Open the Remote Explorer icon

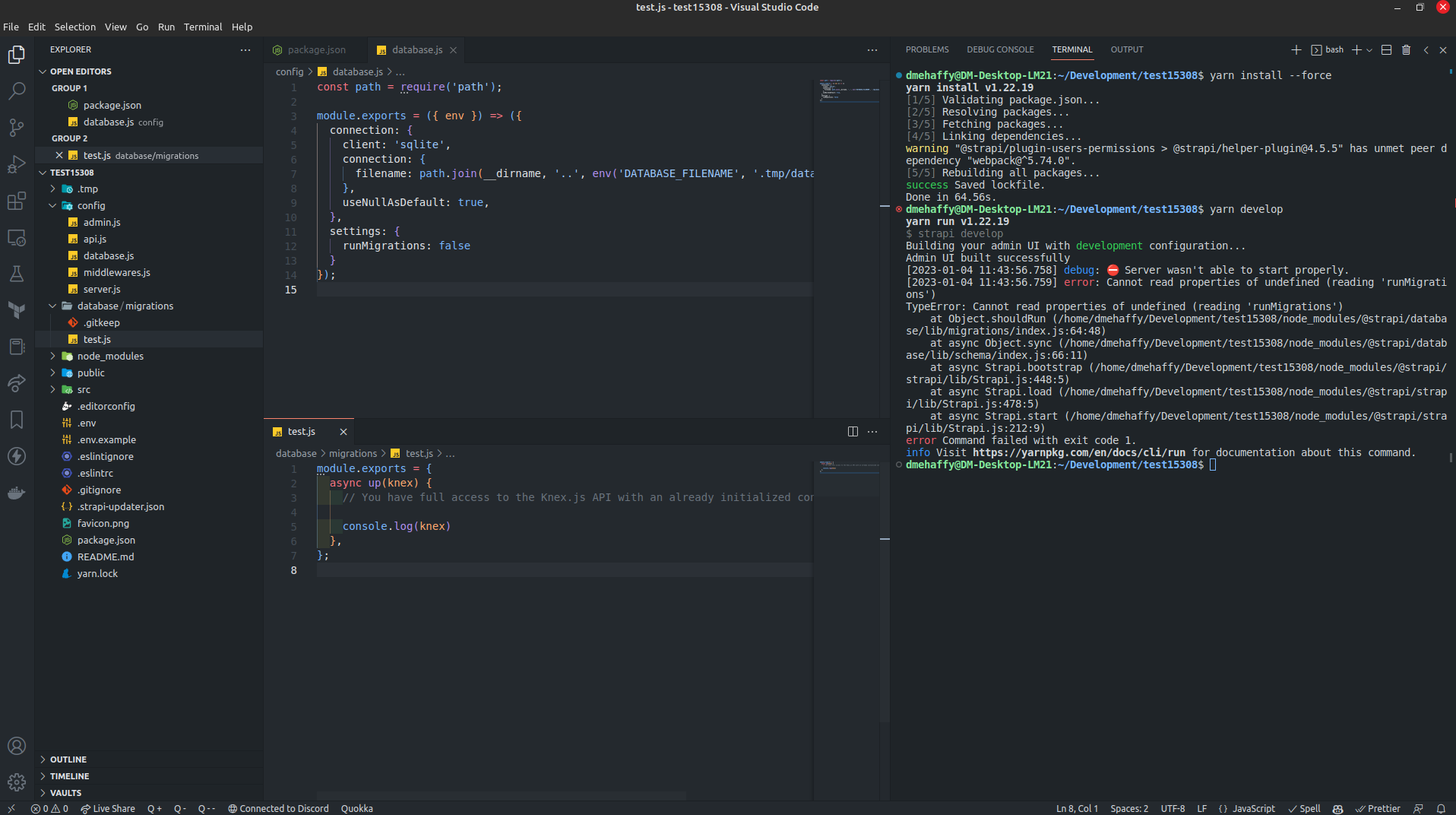point(16,238)
